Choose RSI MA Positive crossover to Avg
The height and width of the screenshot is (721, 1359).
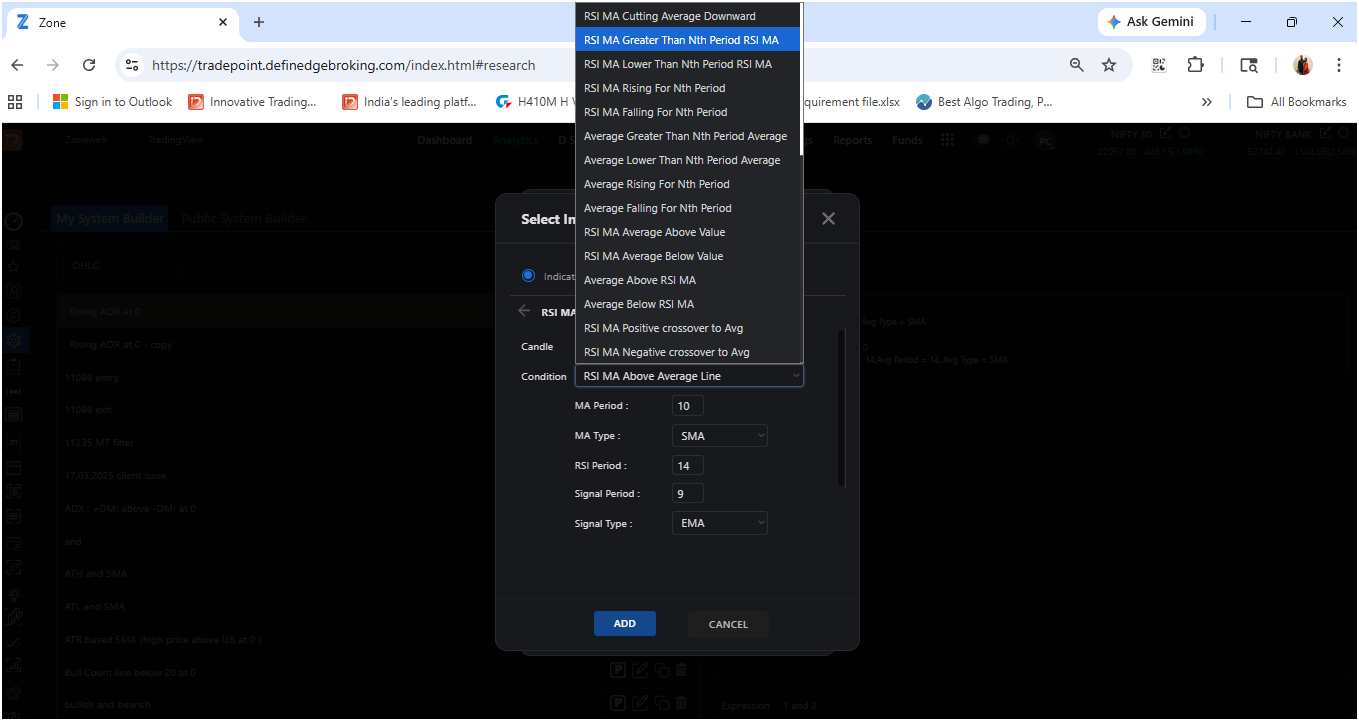point(689,328)
